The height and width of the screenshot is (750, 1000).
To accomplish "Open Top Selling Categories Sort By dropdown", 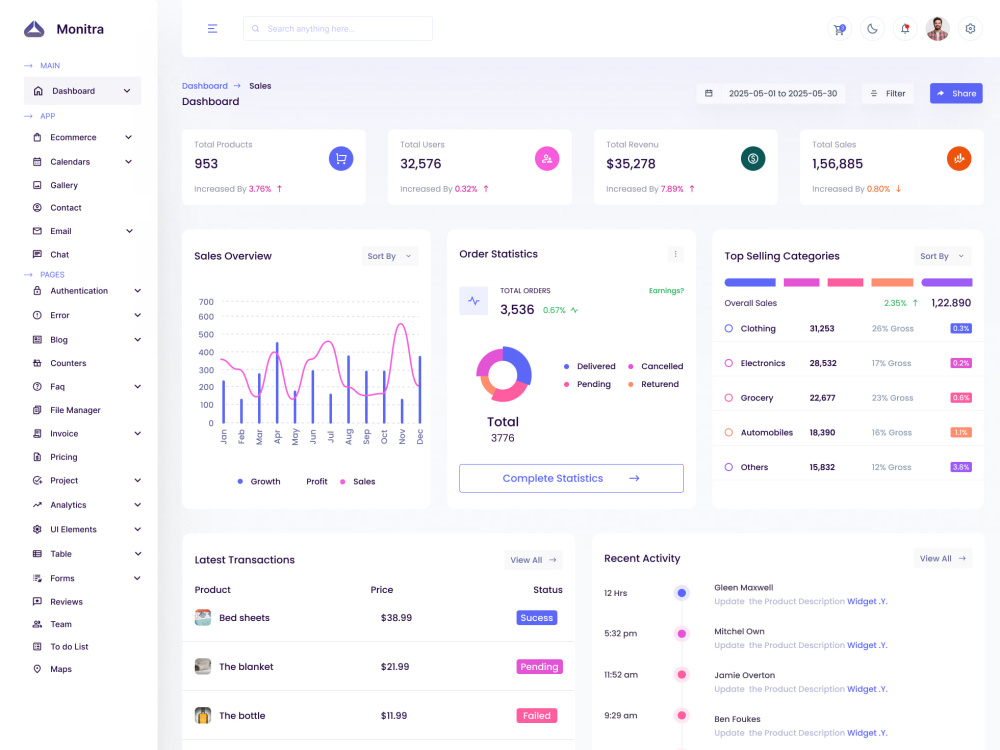I will [x=943, y=256].
